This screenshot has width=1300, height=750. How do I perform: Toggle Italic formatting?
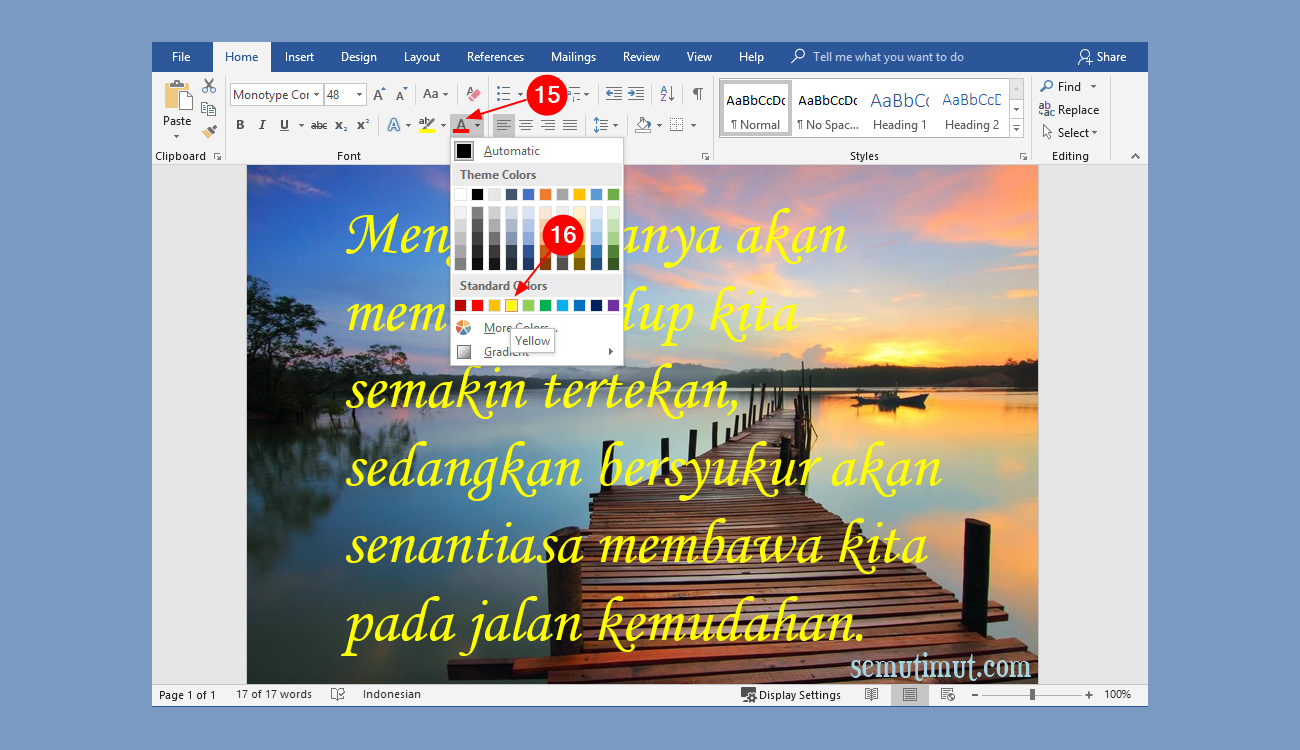click(x=262, y=125)
